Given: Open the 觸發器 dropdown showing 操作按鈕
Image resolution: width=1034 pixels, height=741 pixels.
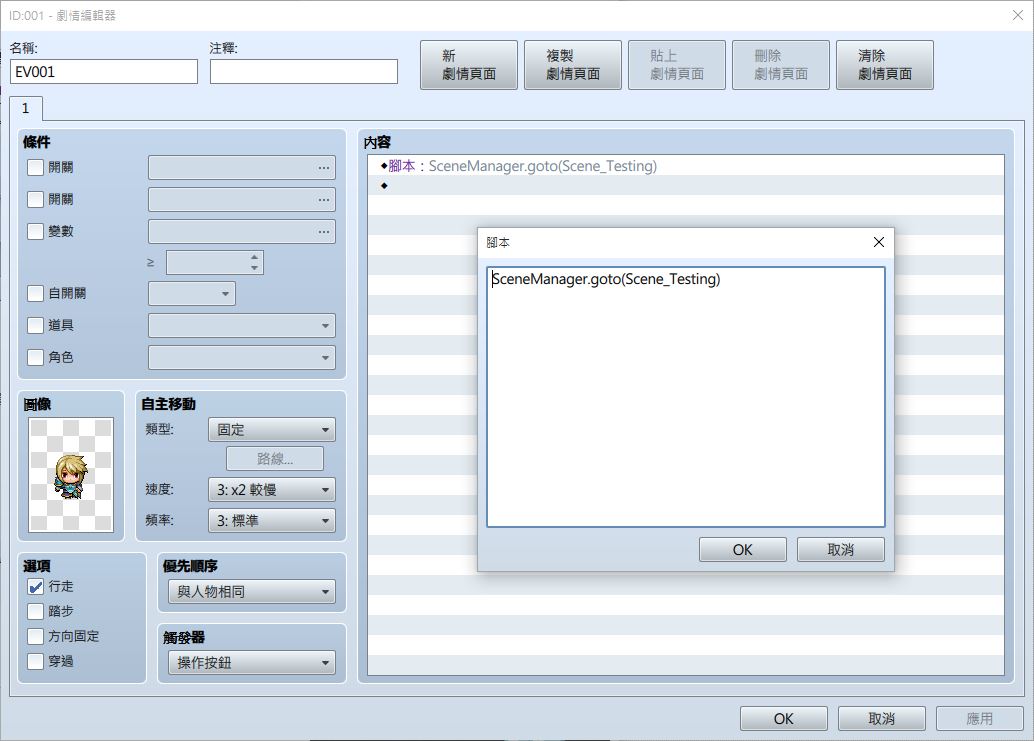Looking at the screenshot, I should point(252,663).
